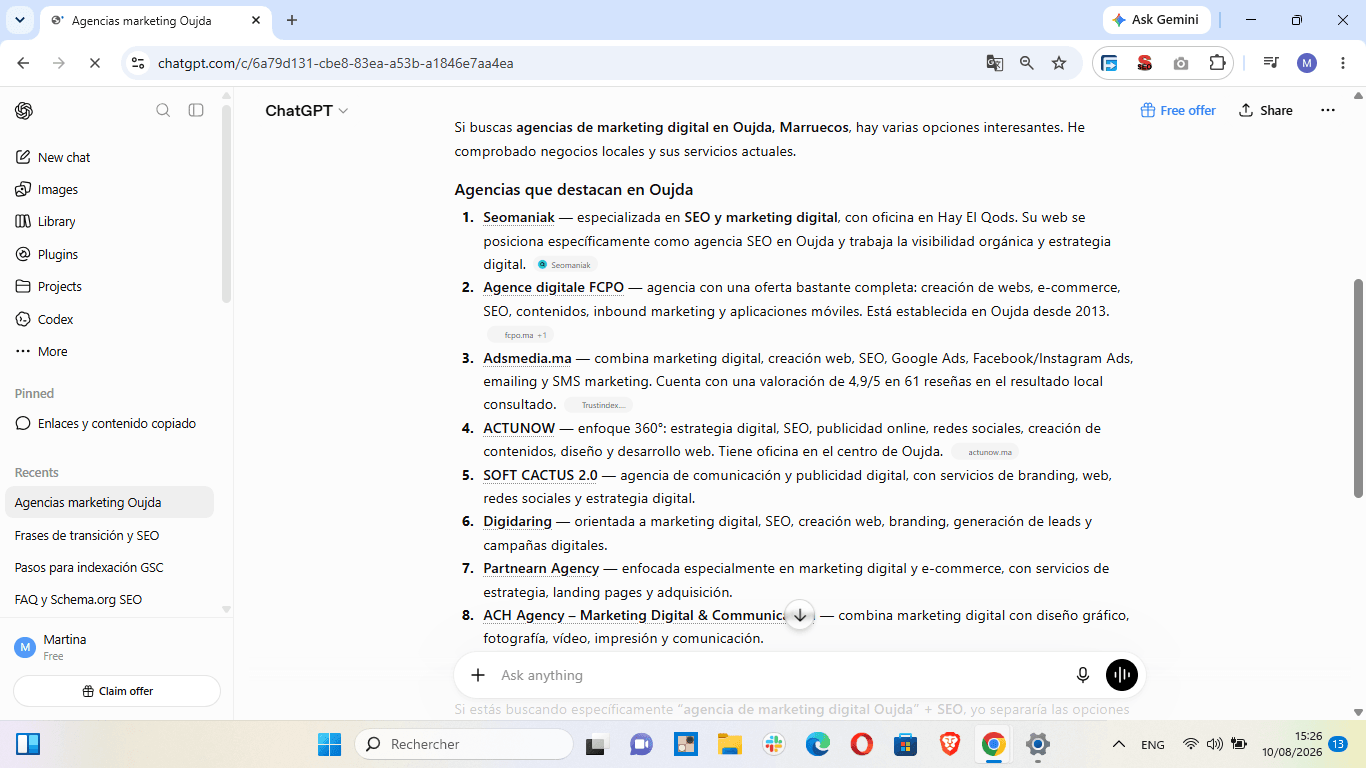Open the tab search chevron in Chrome
Viewport: 1366px width, 768px height.
pyautogui.click(x=19, y=20)
